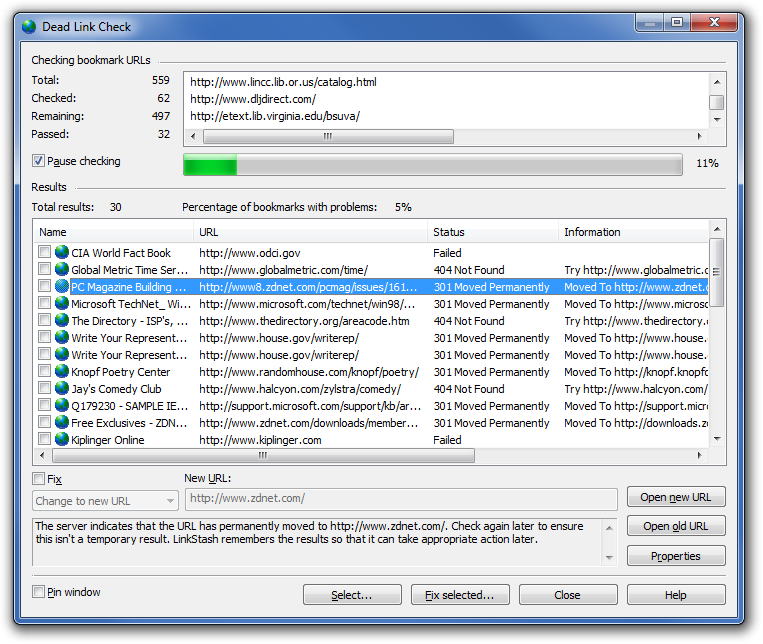Click the globe icon beside CIA World Fact Book
The width and height of the screenshot is (763, 644).
62,253
